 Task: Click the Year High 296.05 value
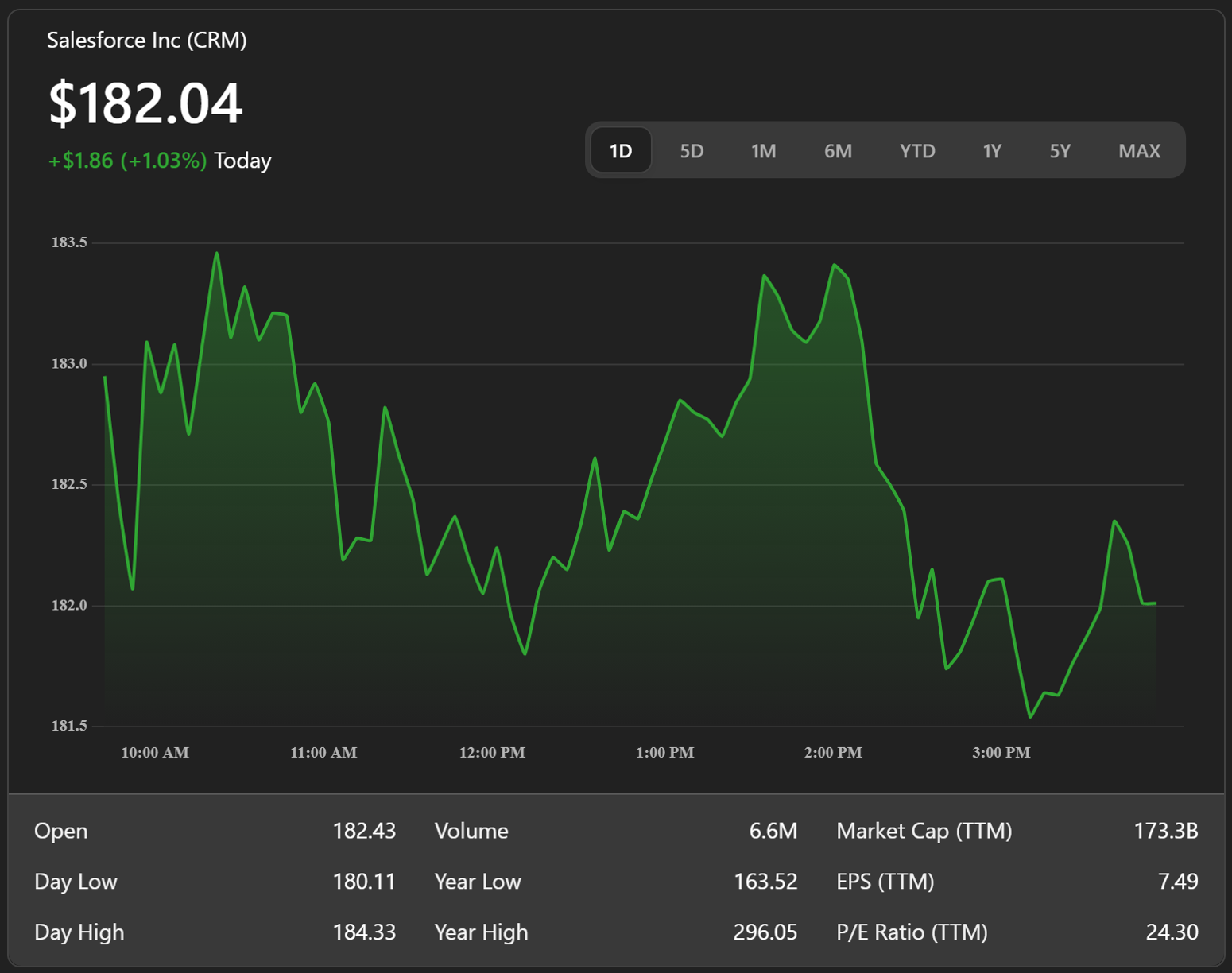(x=765, y=932)
